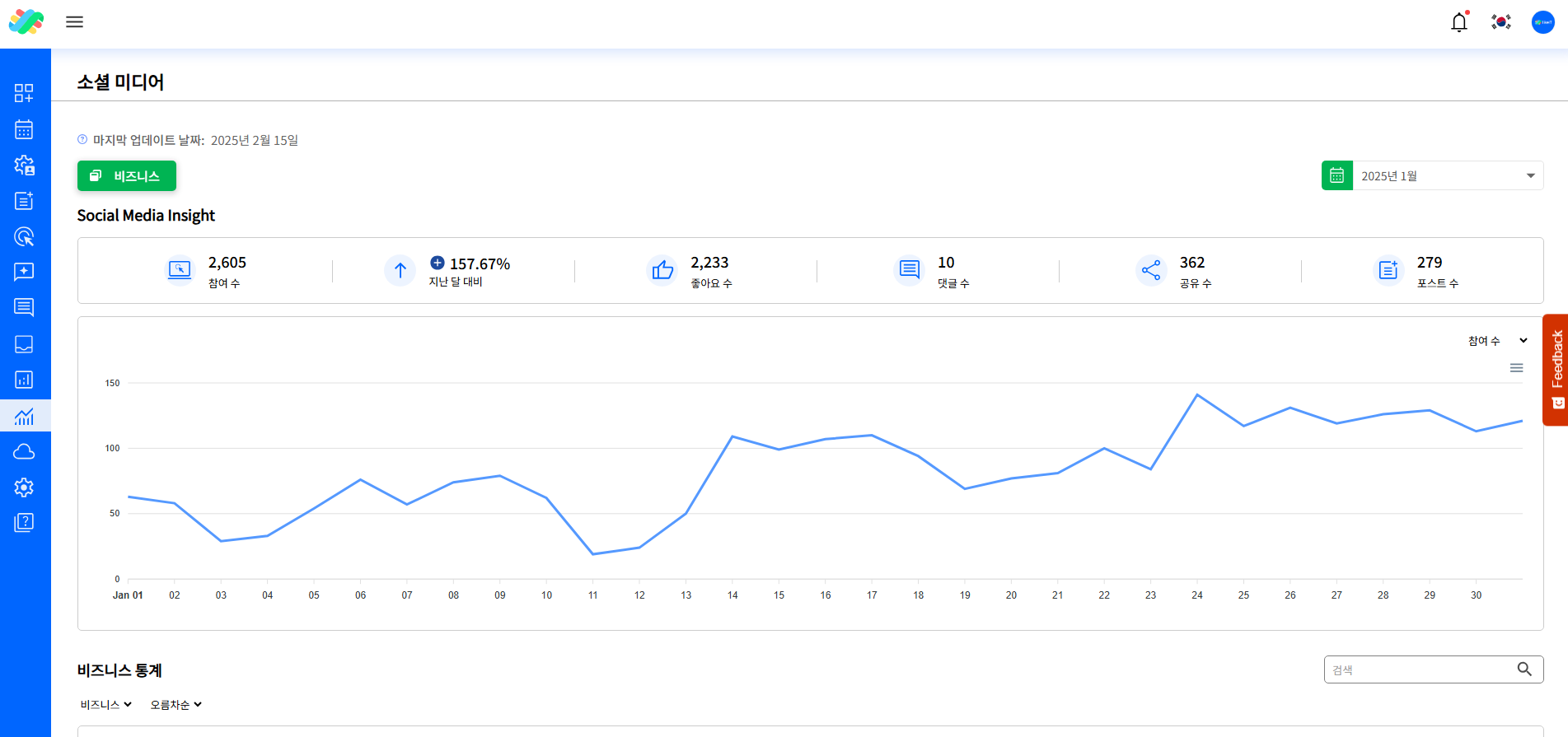Select the analytics line-chart sidebar item

click(25, 416)
